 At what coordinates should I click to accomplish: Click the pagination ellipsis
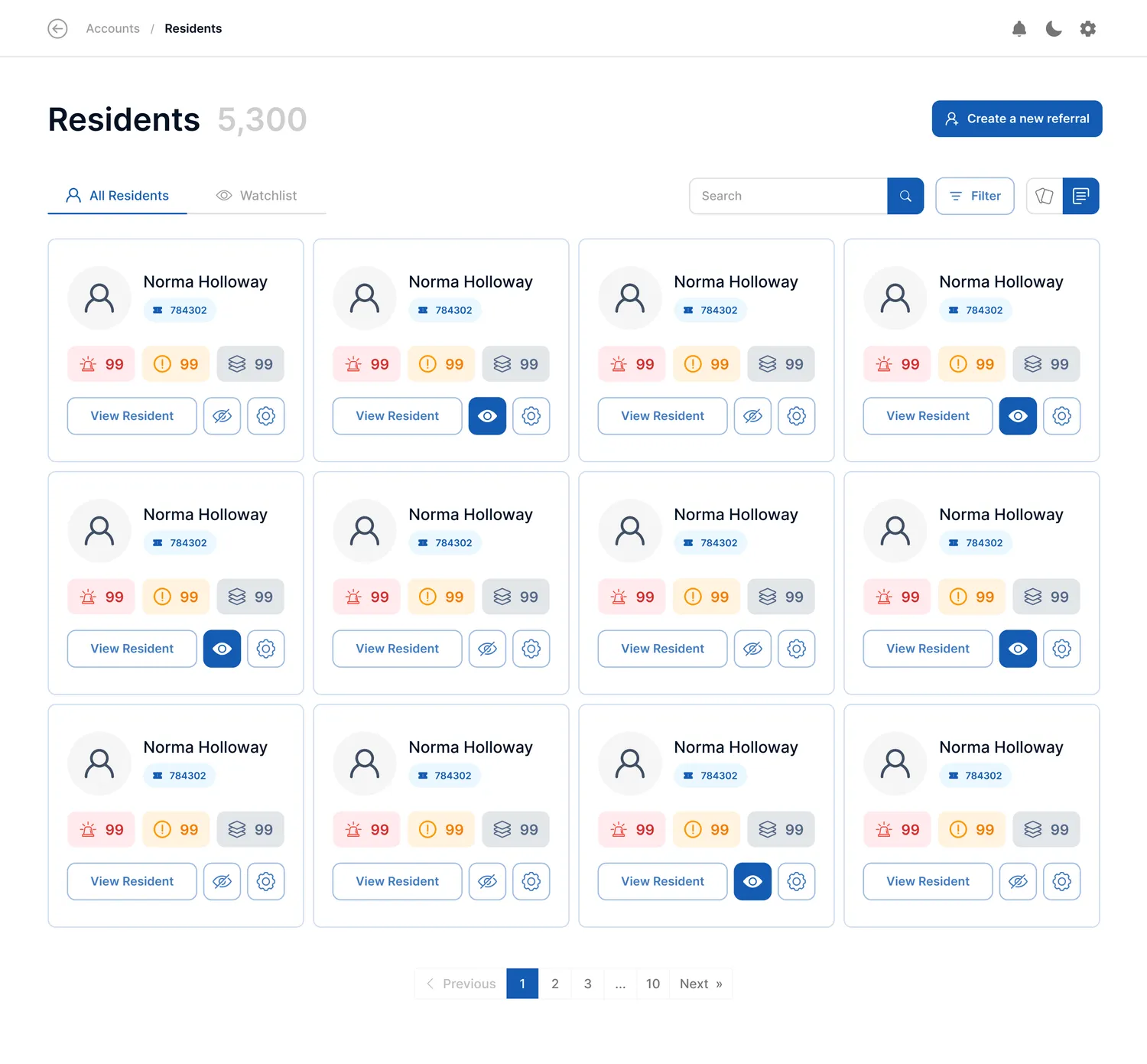[x=620, y=984]
